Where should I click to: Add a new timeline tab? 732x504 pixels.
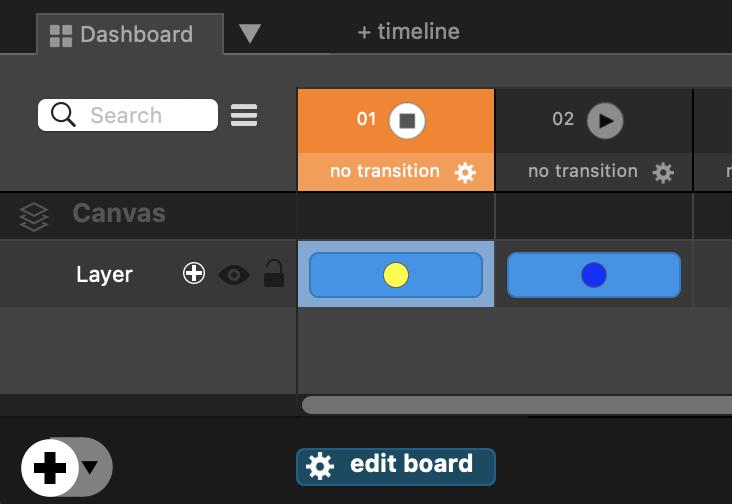(x=408, y=32)
